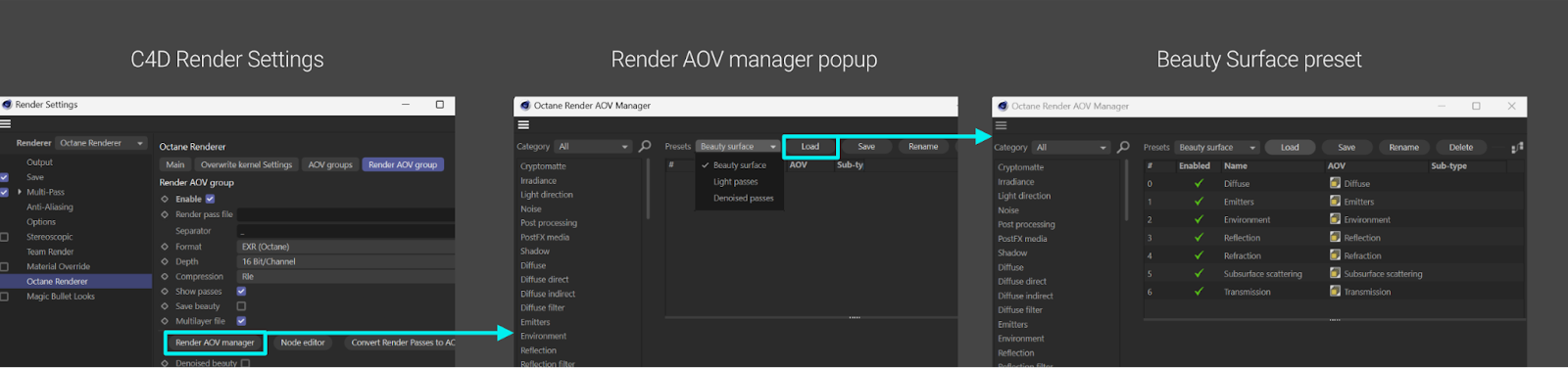Image resolution: width=1568 pixels, height=368 pixels.
Task: Open Compression dropdown showing Rle
Action: tap(346, 276)
